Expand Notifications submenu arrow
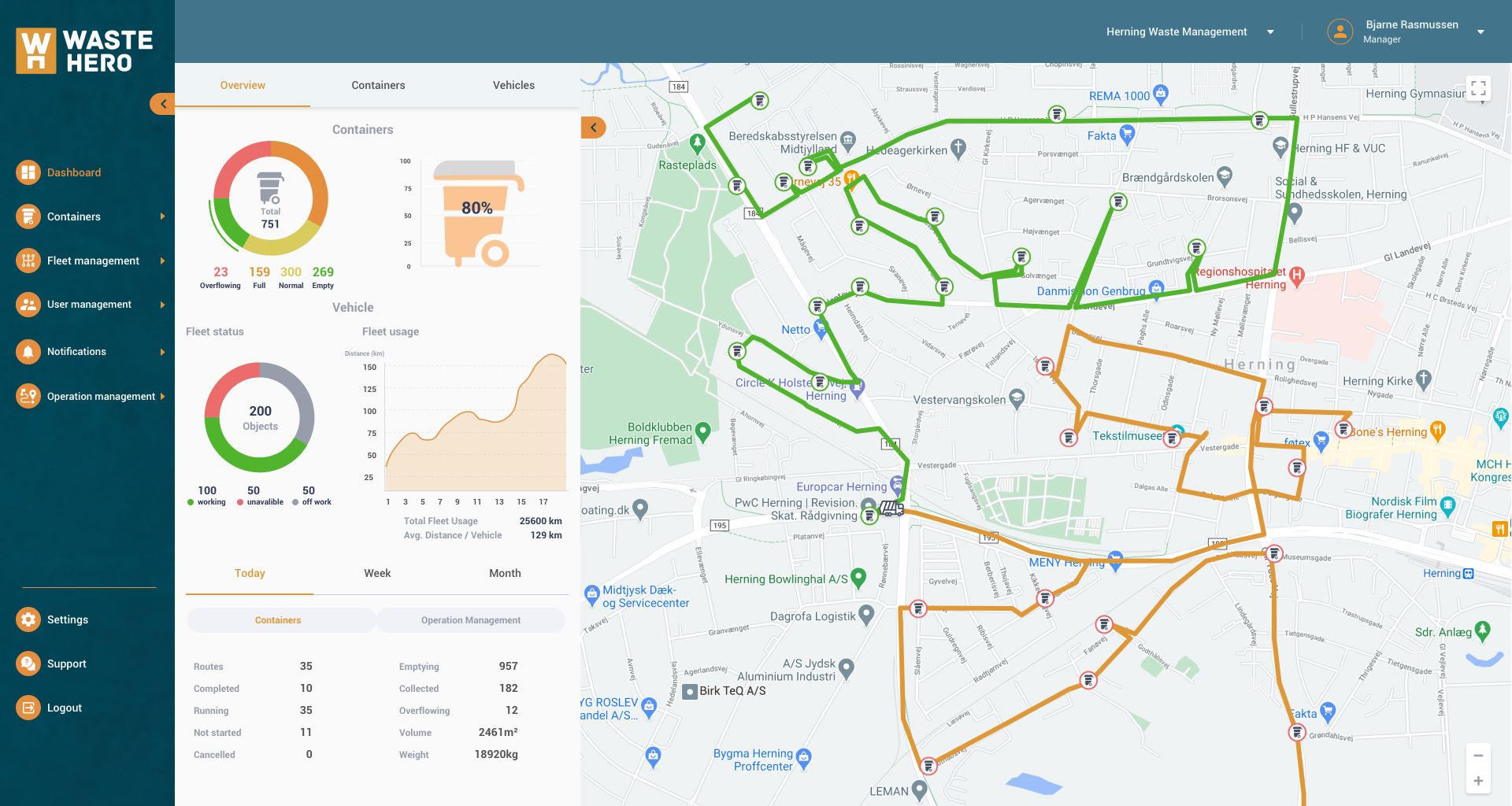Viewport: 1512px width, 806px height. 162,352
